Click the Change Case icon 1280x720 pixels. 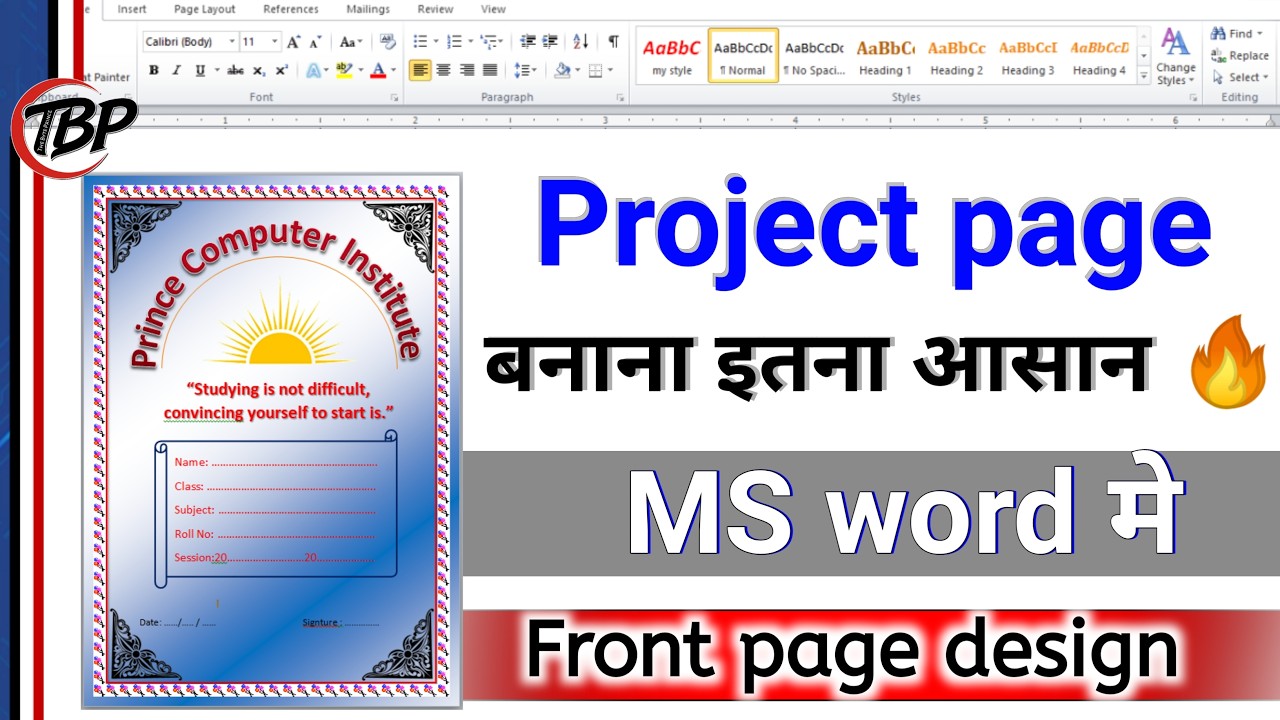[x=350, y=42]
